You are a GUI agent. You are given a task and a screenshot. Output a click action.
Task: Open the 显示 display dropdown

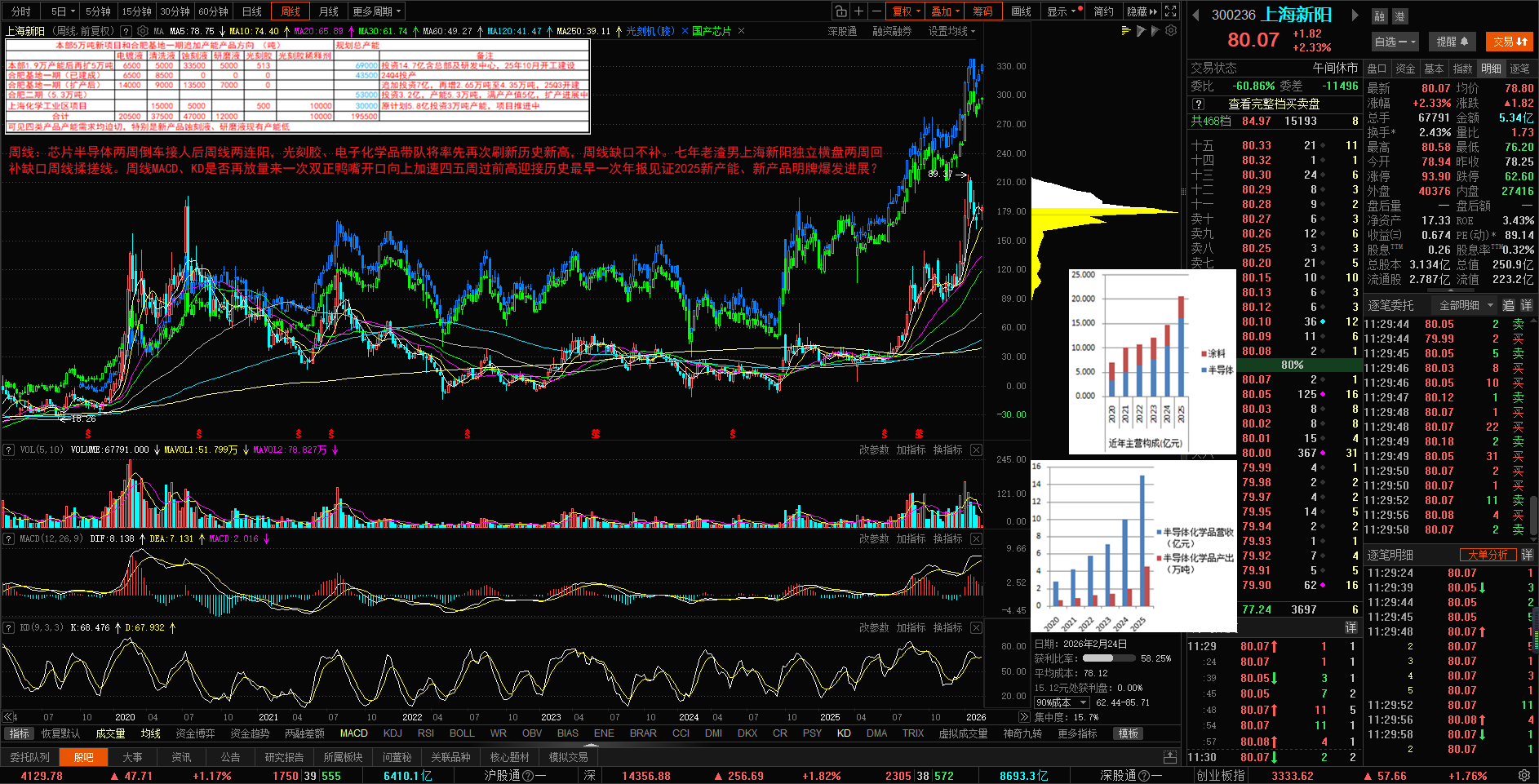(1064, 11)
